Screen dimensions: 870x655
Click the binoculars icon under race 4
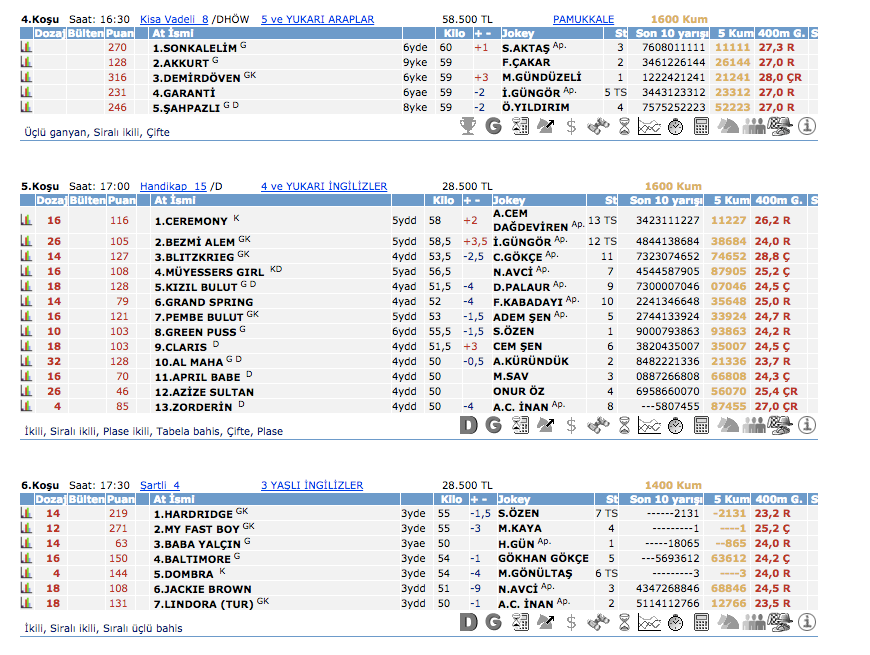pos(597,126)
